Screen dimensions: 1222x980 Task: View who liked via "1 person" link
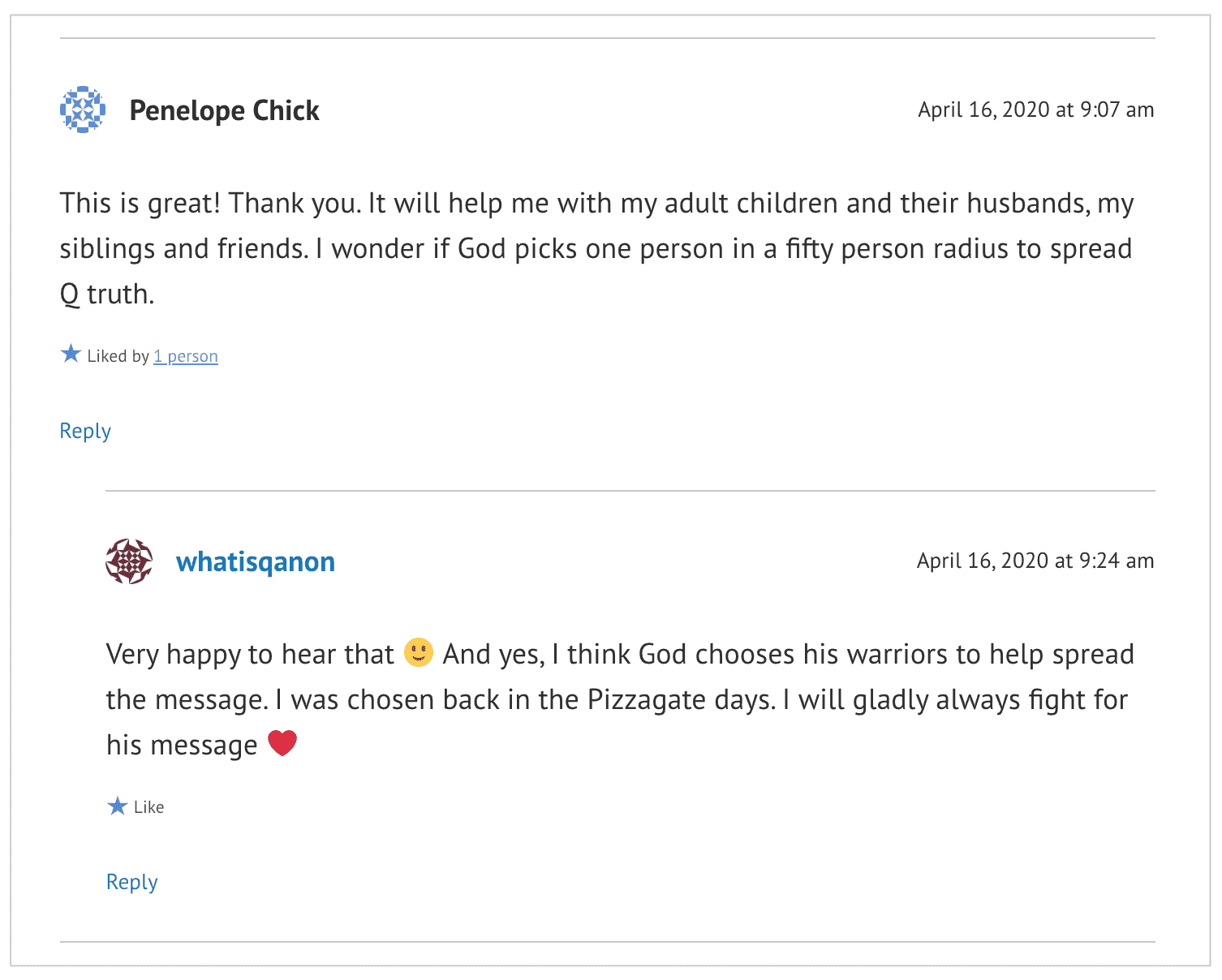coord(186,356)
